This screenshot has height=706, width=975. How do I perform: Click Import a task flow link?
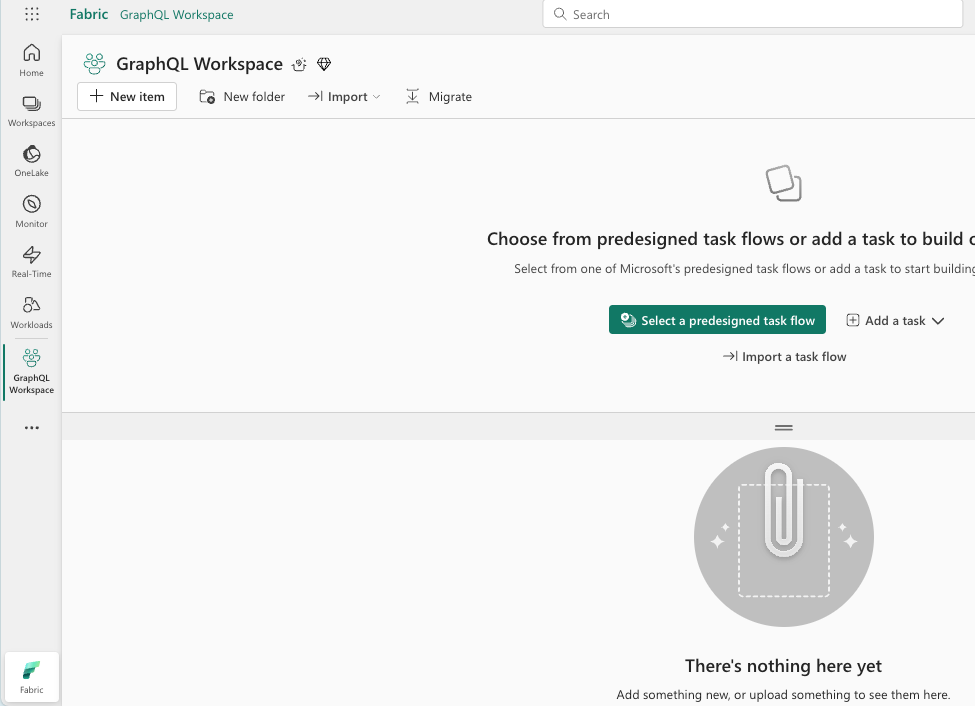[x=784, y=356]
